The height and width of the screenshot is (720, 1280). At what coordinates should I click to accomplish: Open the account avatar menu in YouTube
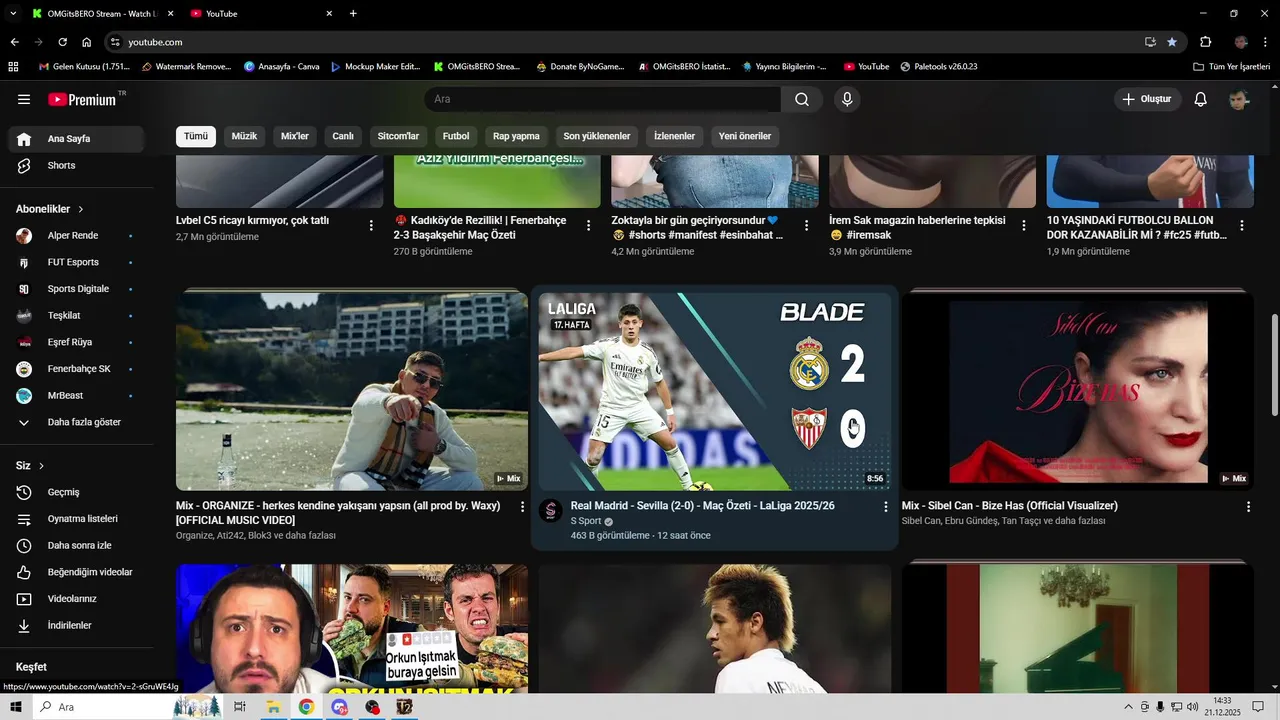[x=1239, y=99]
